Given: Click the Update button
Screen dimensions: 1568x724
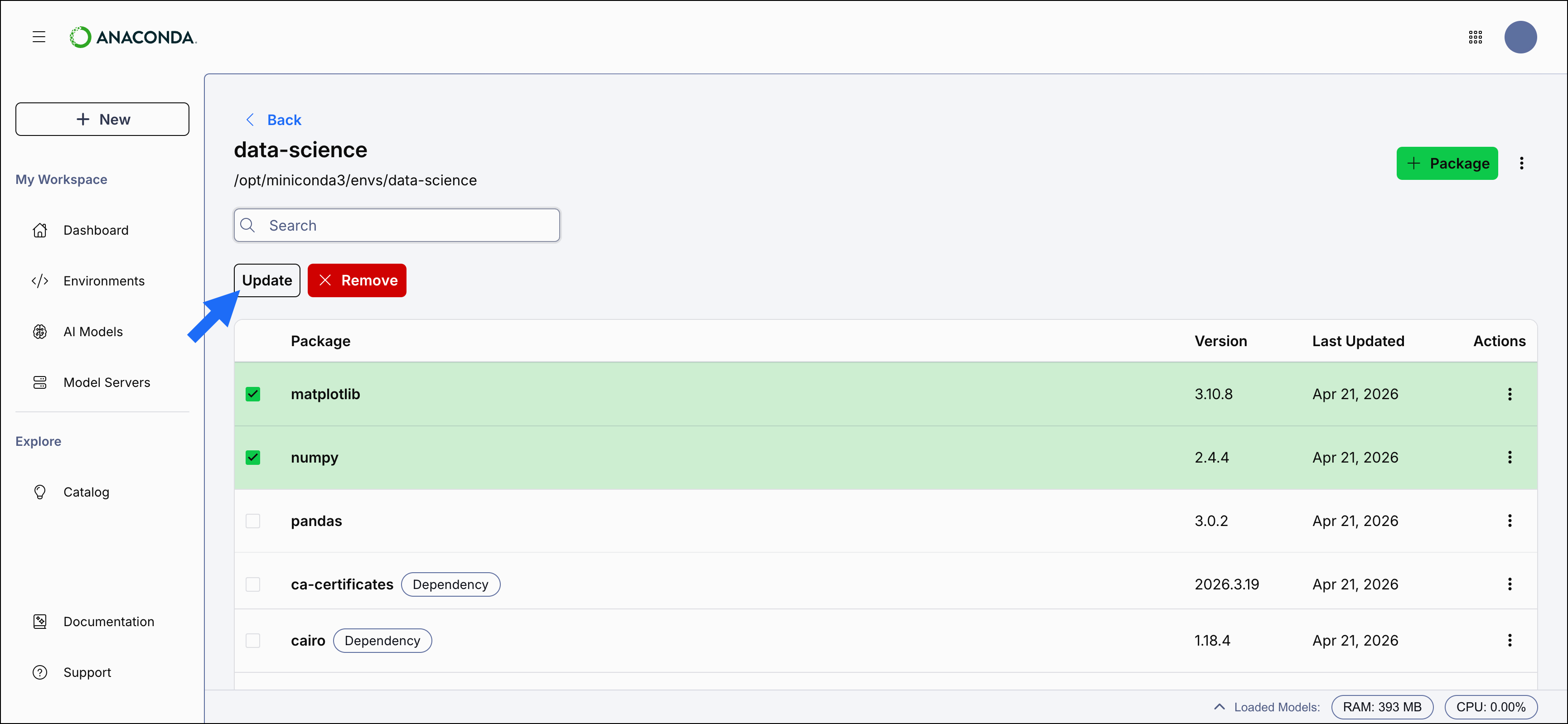Looking at the screenshot, I should coord(267,280).
